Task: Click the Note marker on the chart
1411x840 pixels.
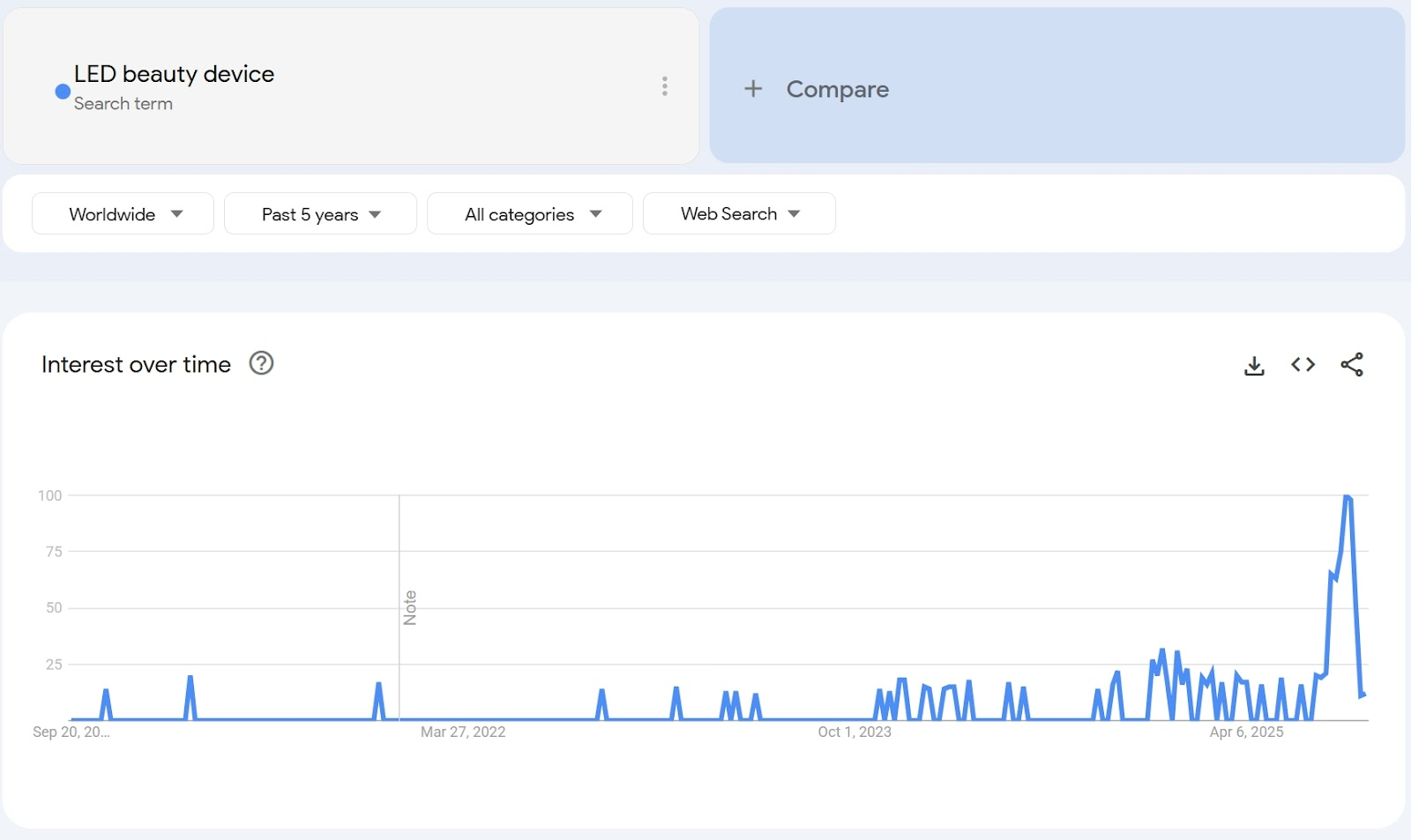Action: (x=409, y=607)
